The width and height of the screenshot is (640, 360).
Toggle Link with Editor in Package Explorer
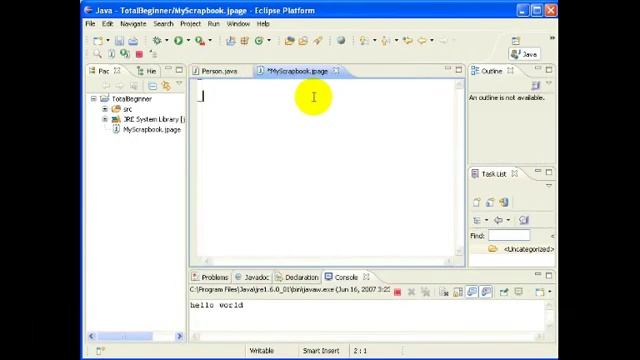166,86
